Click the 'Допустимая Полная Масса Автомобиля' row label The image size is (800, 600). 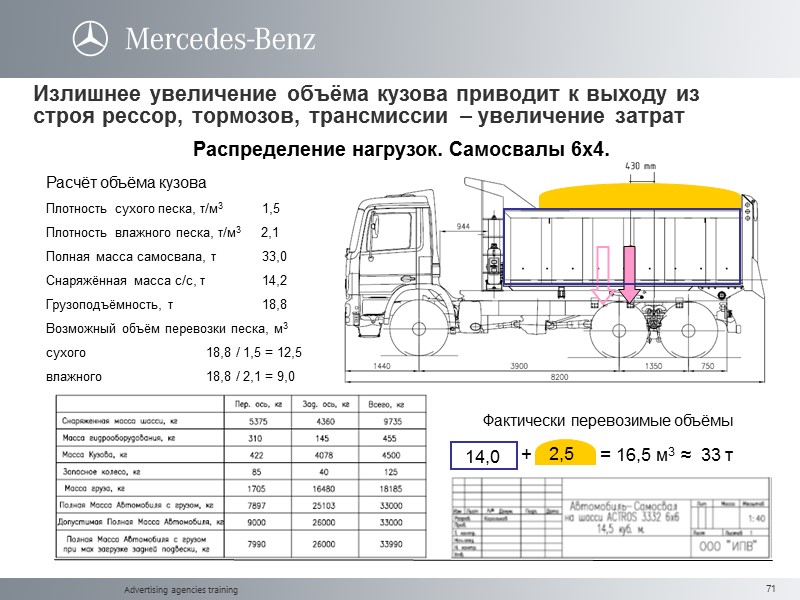point(141,522)
